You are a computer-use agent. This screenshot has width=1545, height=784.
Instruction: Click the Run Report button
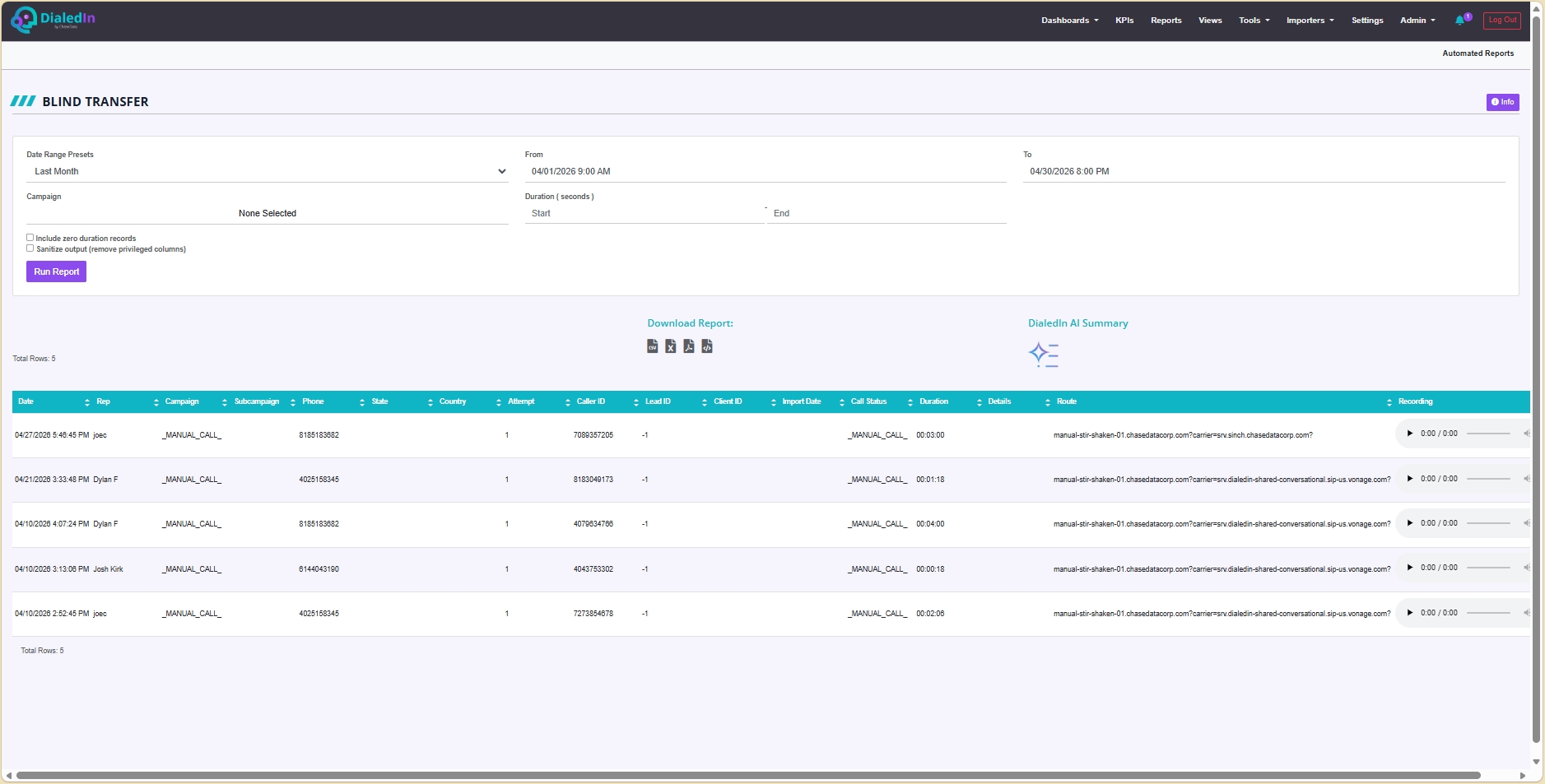coord(56,271)
